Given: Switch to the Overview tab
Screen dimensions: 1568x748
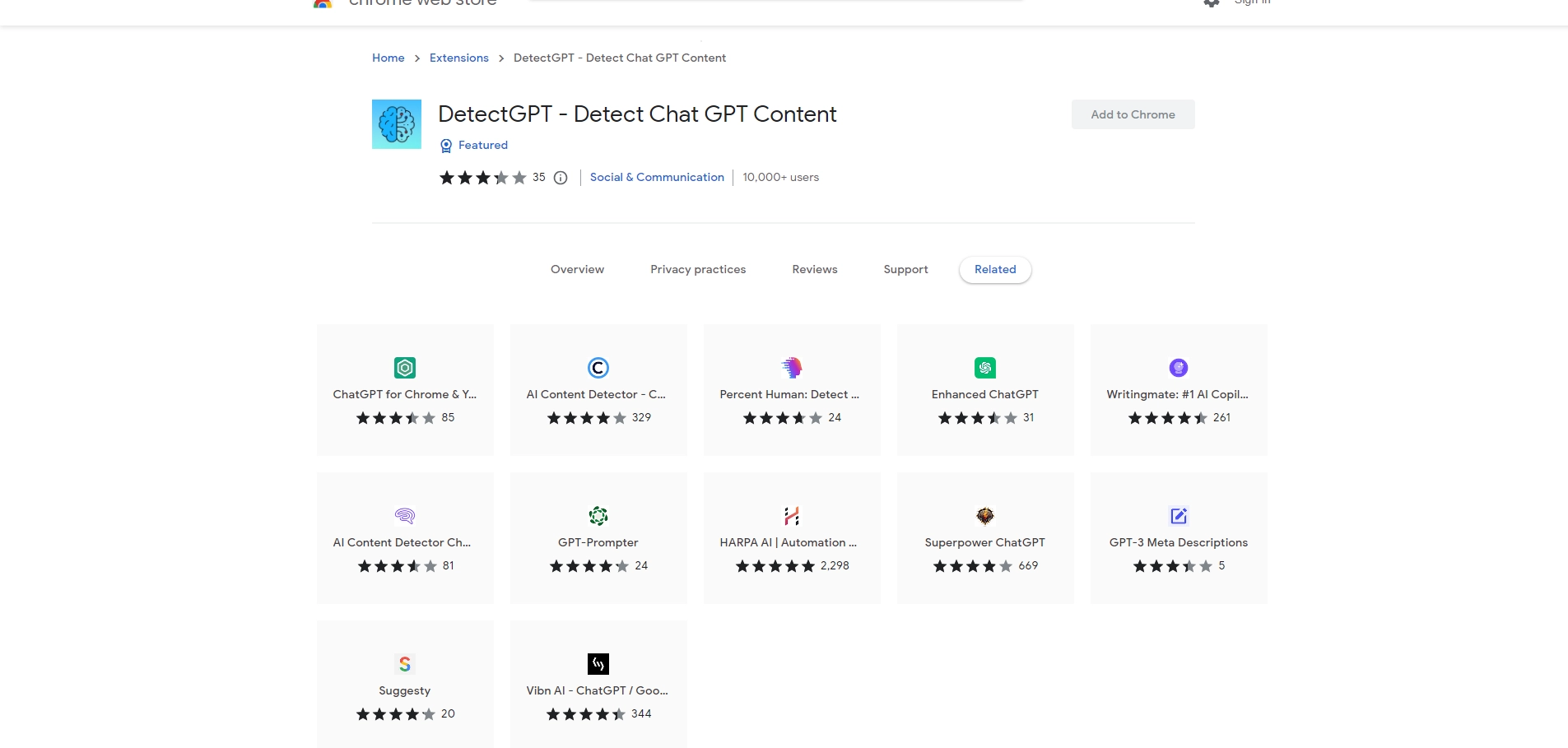Looking at the screenshot, I should click(577, 269).
